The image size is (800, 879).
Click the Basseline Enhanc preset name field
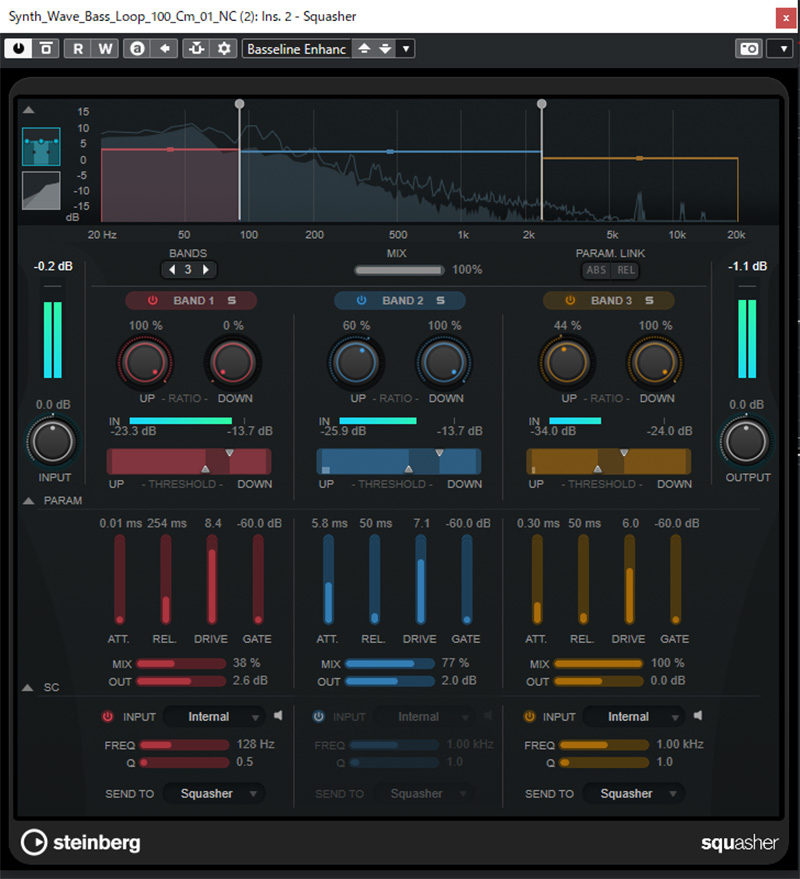(x=300, y=48)
